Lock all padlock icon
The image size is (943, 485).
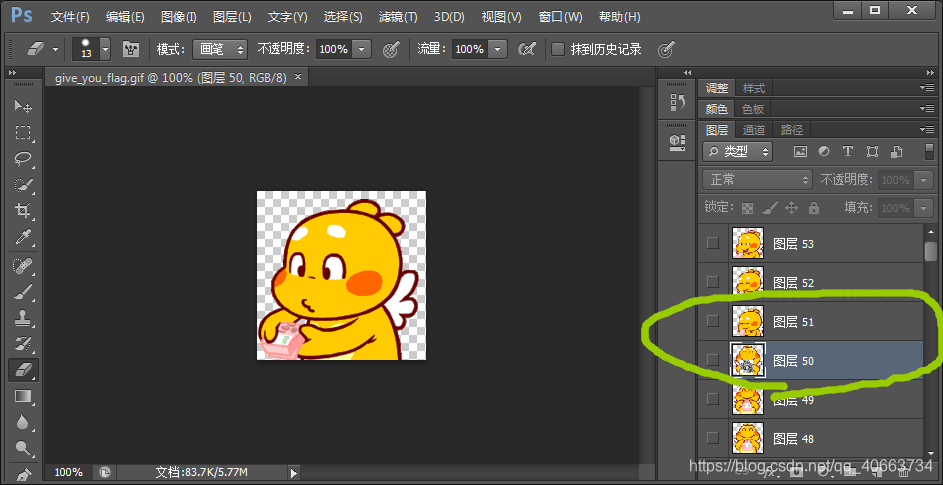(x=814, y=208)
